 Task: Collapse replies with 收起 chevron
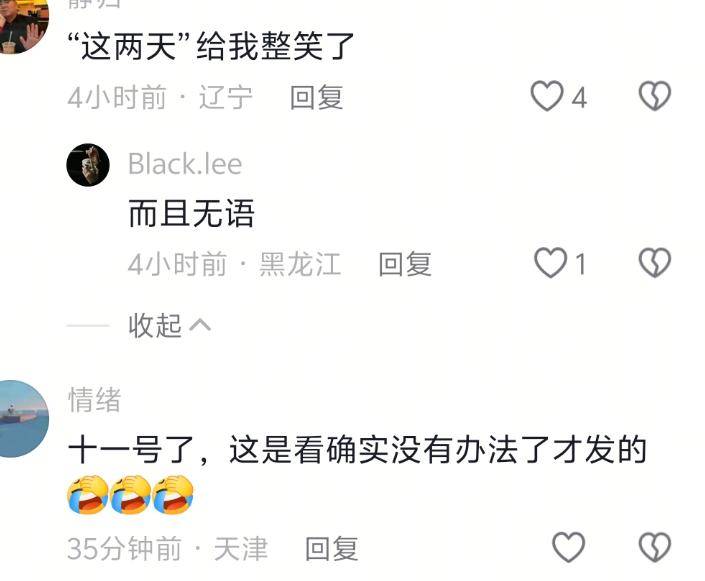[x=169, y=325]
